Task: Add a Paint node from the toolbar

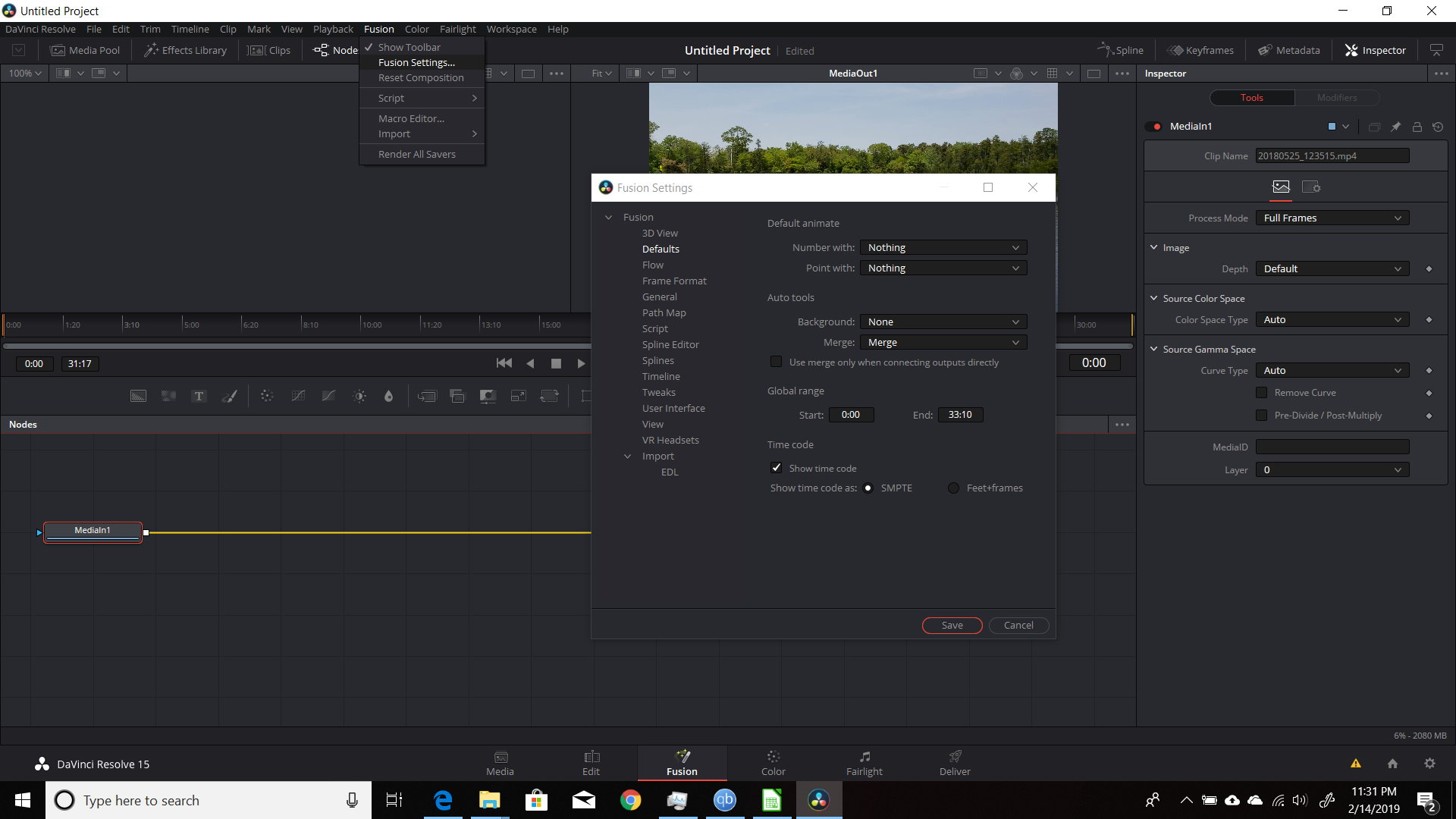Action: click(x=229, y=396)
